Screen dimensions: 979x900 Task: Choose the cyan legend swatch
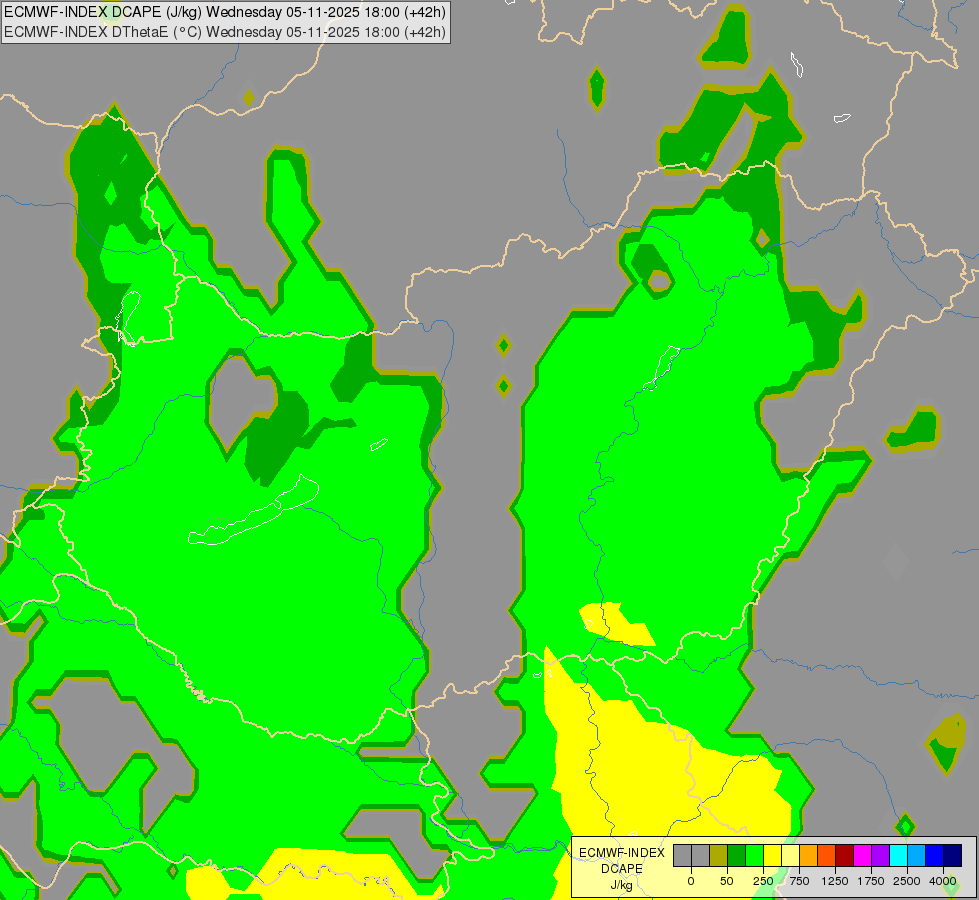(x=898, y=855)
